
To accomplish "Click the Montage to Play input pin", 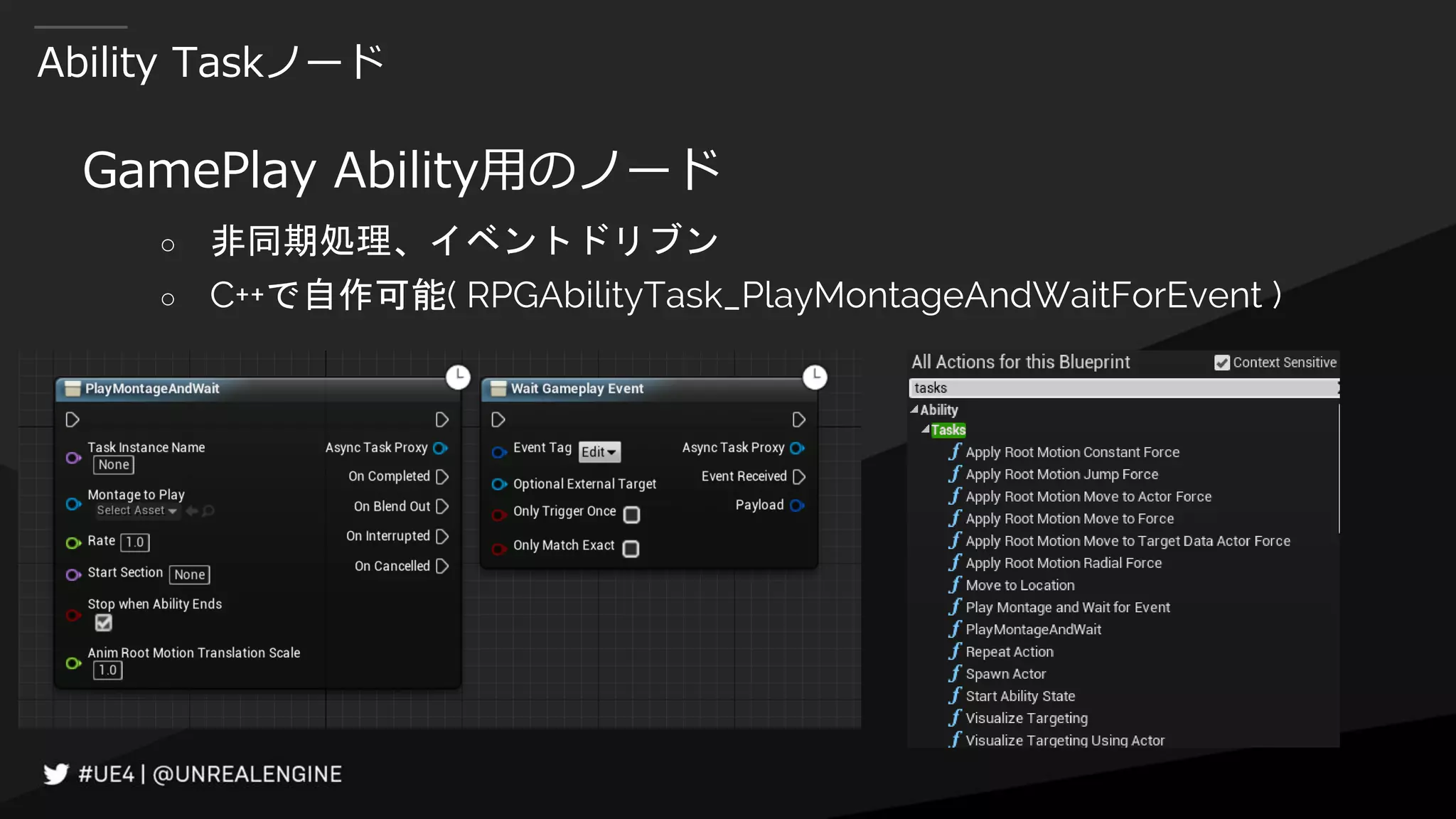I will (x=73, y=504).
